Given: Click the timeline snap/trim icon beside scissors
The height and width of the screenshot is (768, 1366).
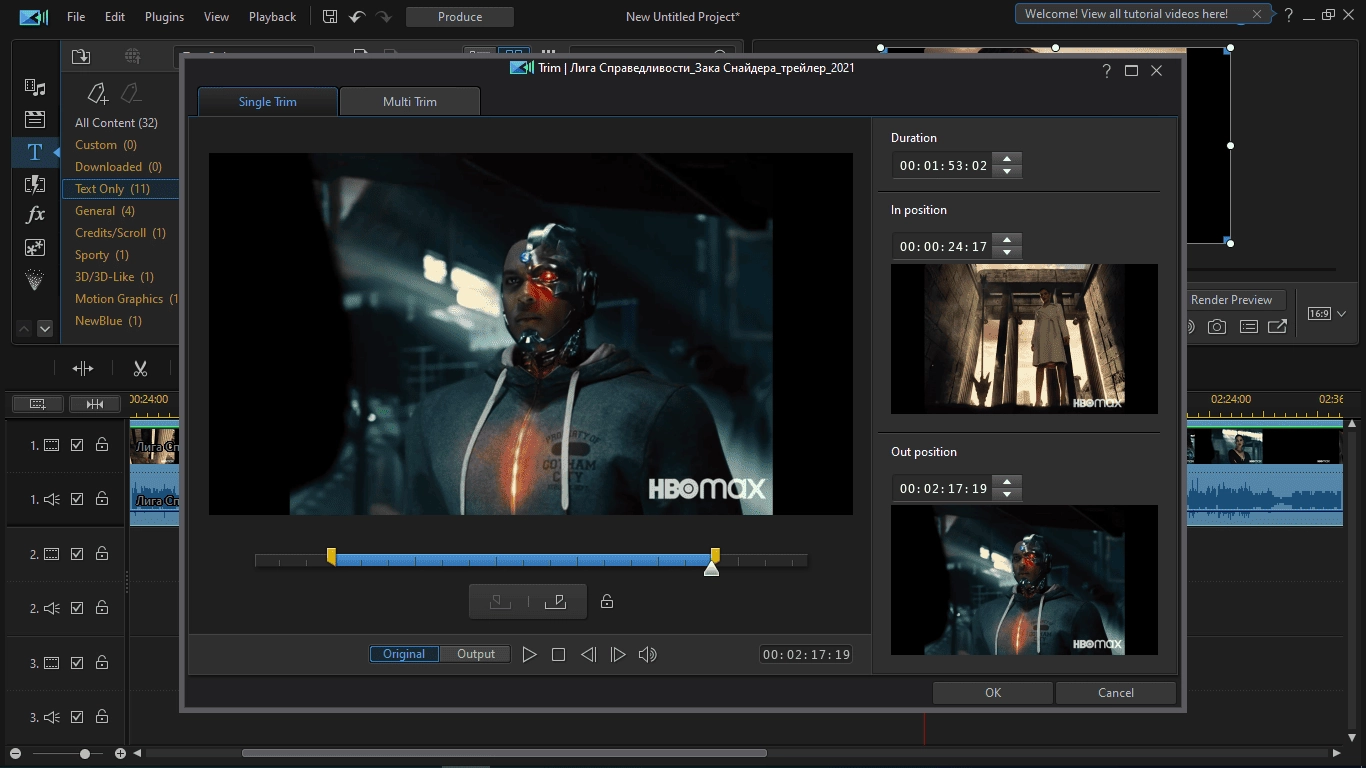Looking at the screenshot, I should click(x=83, y=369).
